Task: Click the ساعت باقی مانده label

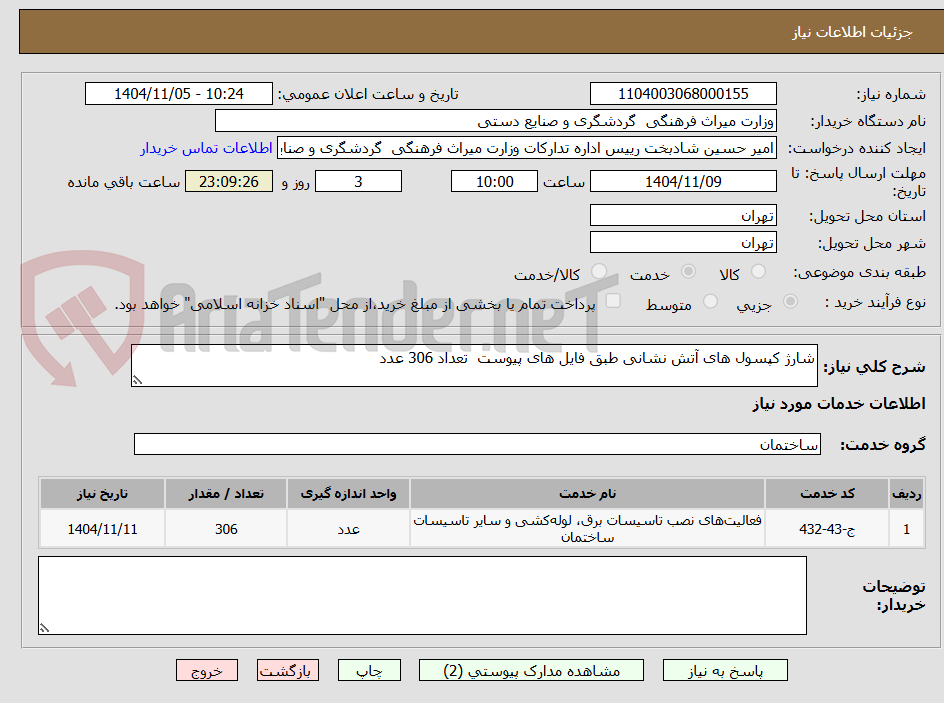Action: coord(123,182)
